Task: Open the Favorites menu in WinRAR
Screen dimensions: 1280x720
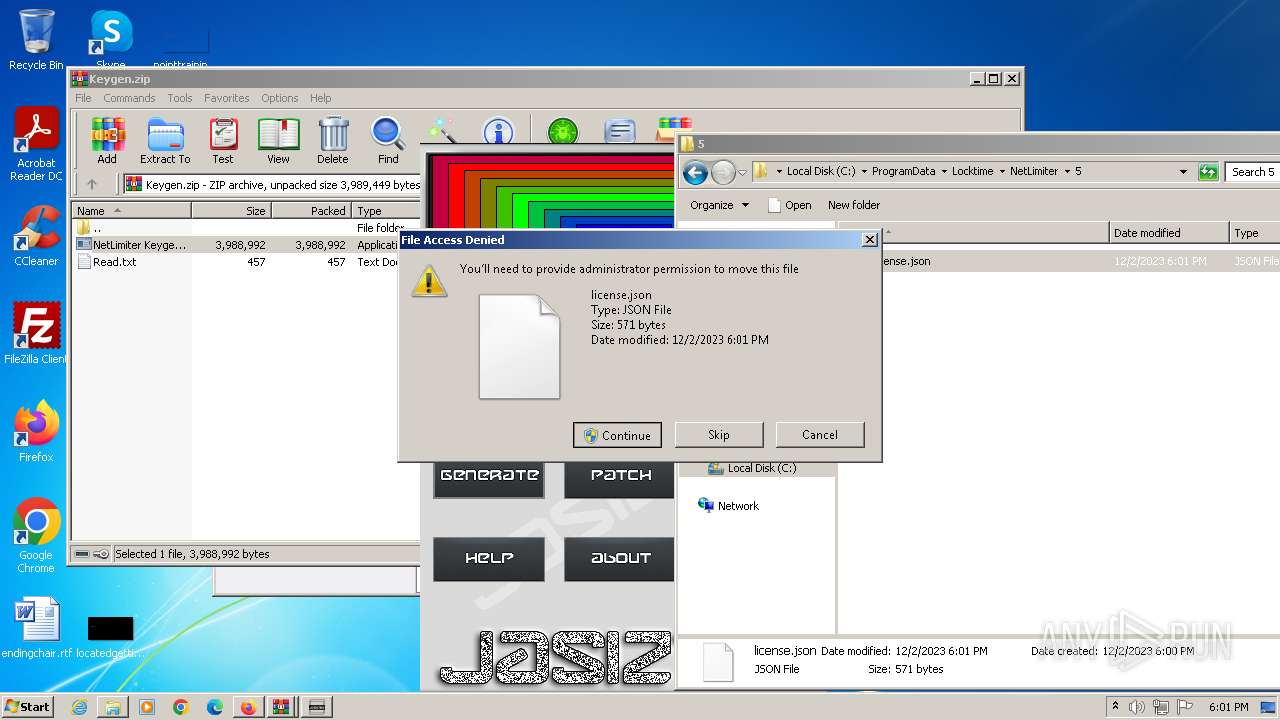Action: coord(227,98)
